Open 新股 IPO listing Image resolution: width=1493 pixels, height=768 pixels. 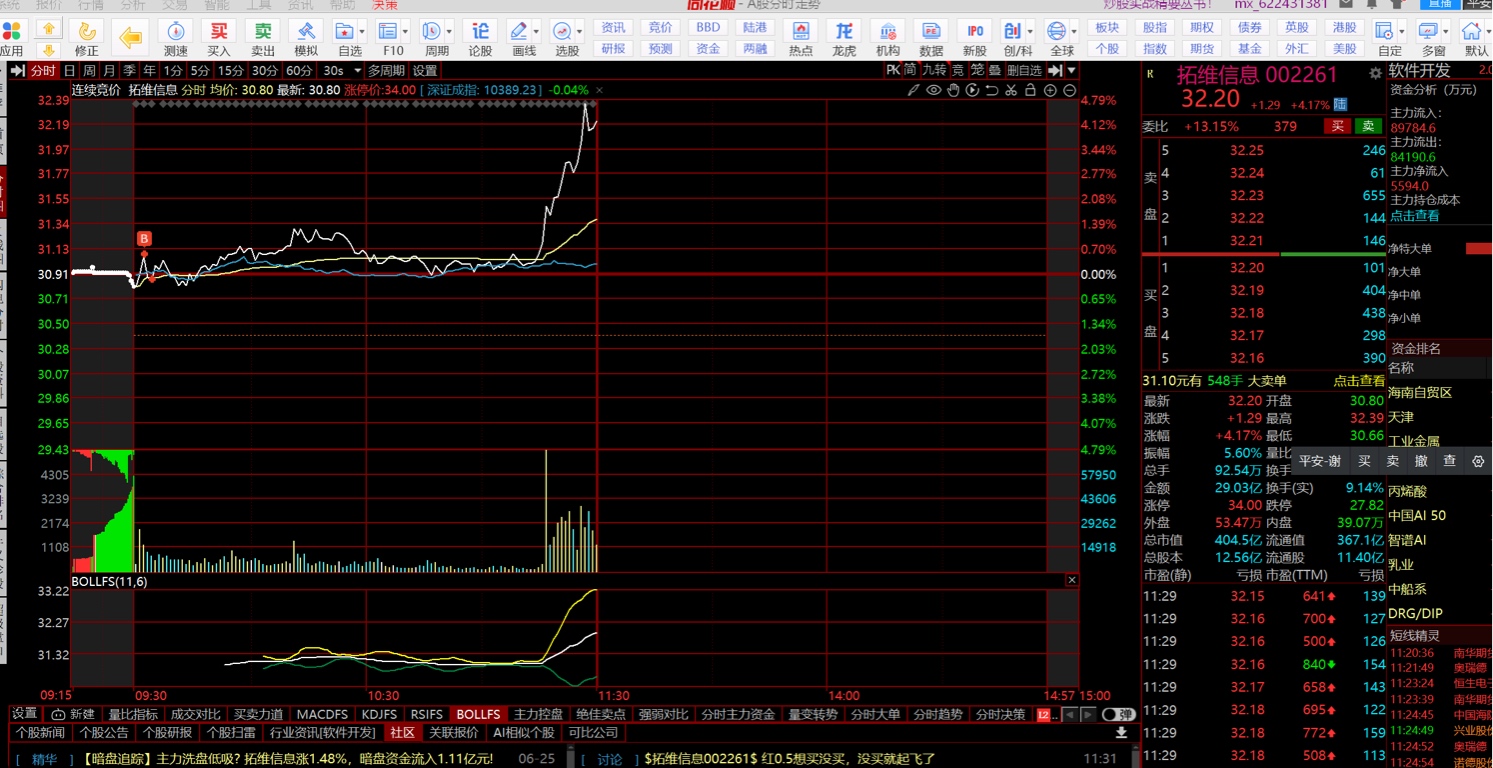tap(975, 37)
